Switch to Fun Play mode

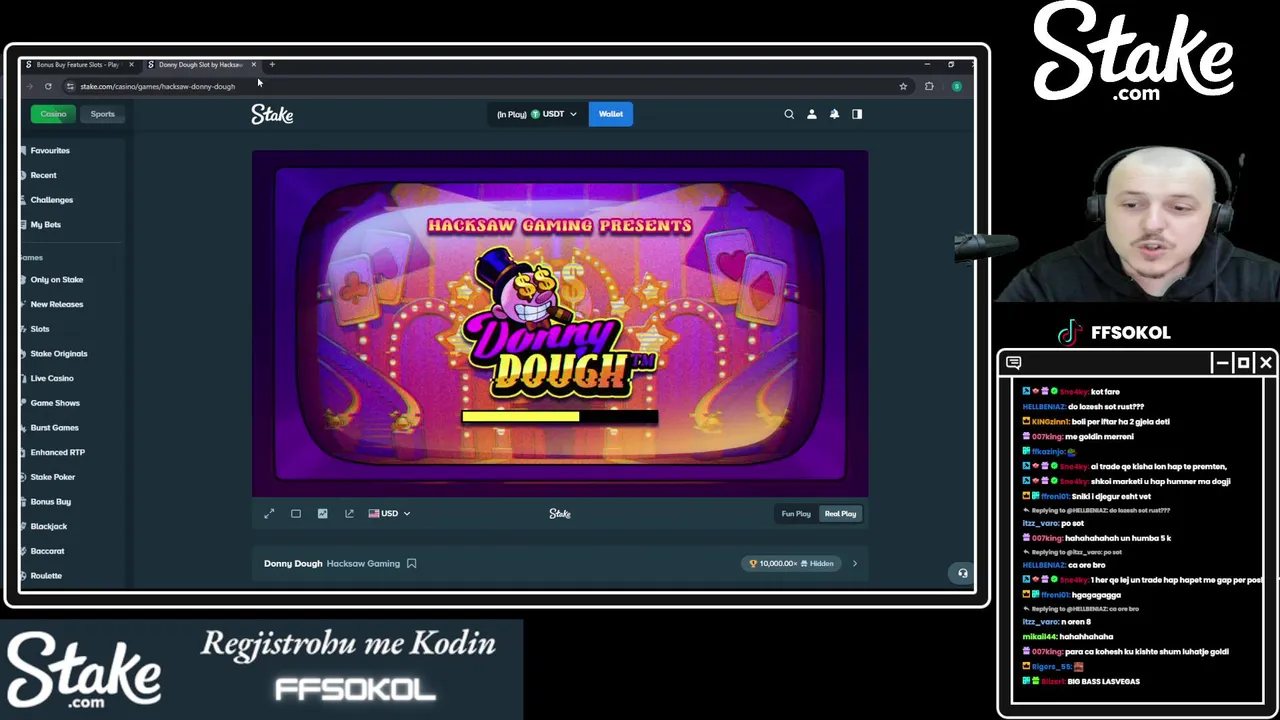[796, 514]
